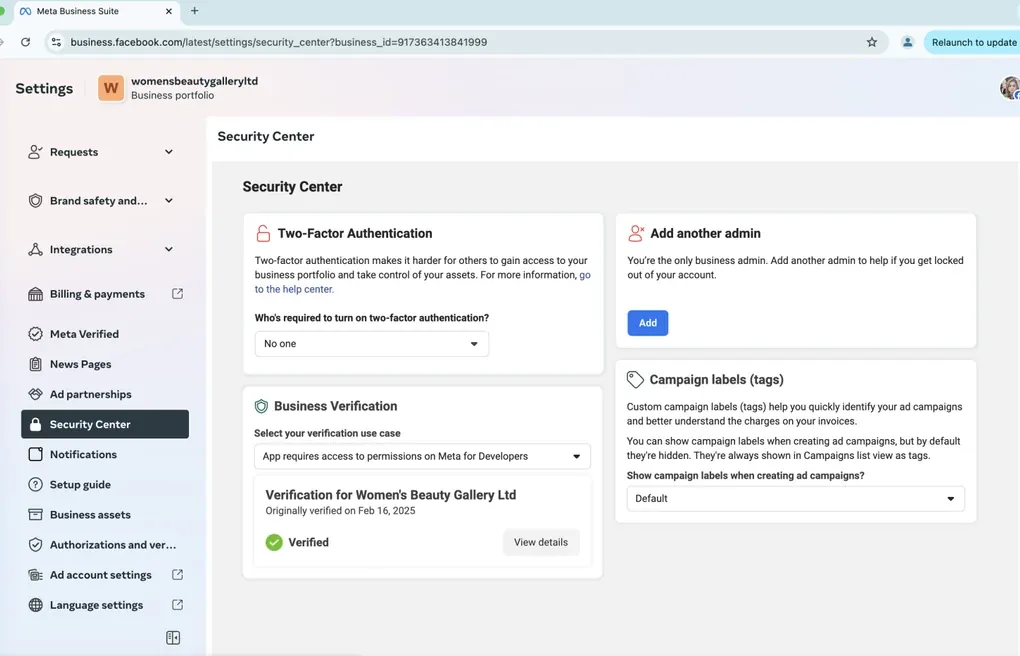1020x656 pixels.
Task: Go to News Pages in sidebar
Action: coord(105,364)
